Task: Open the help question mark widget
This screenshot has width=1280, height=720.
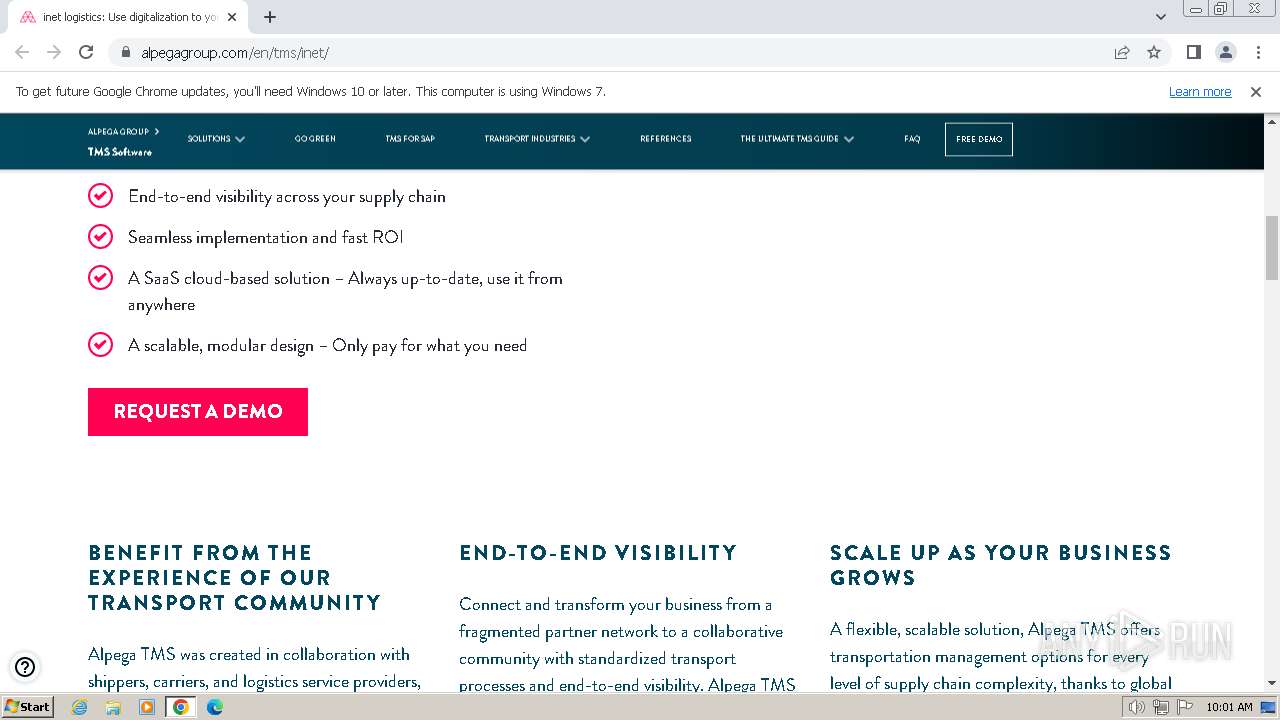Action: [25, 667]
